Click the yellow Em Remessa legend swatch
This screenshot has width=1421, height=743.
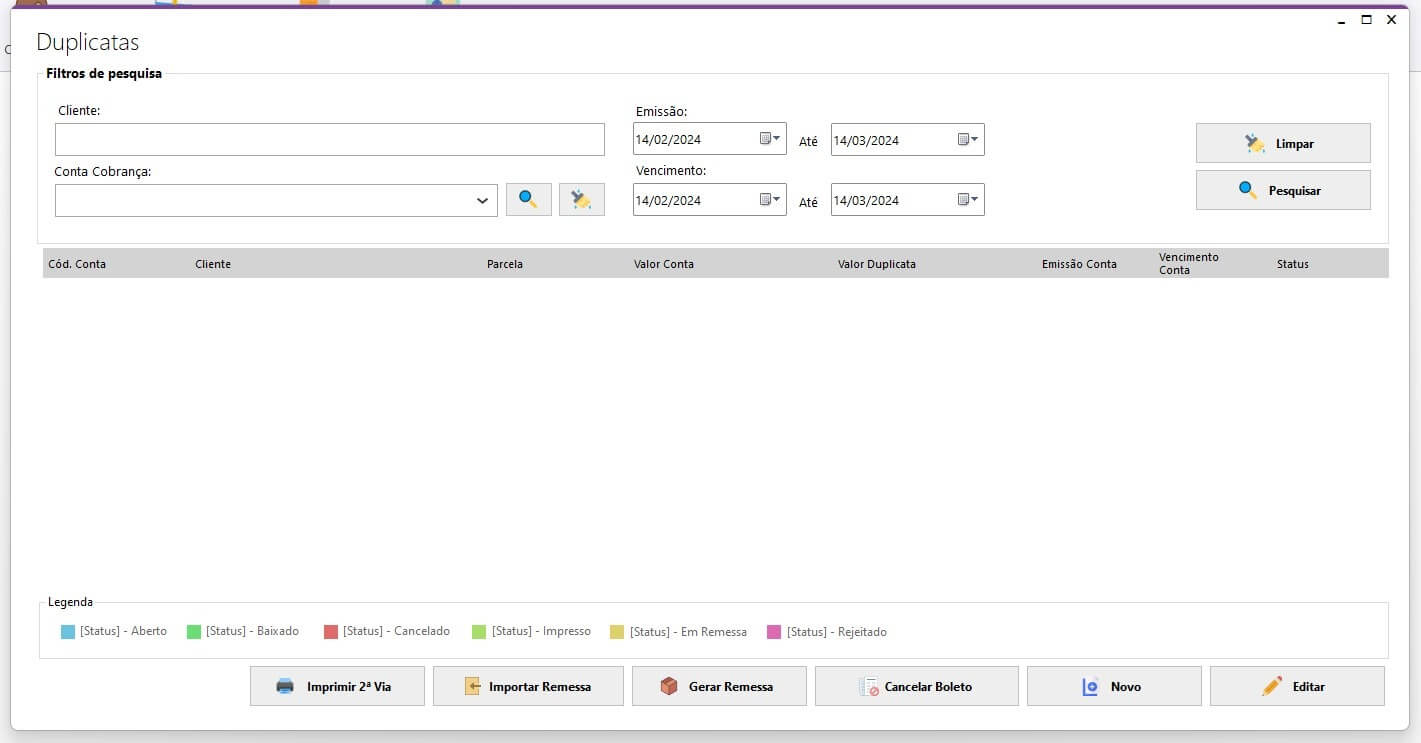click(617, 632)
